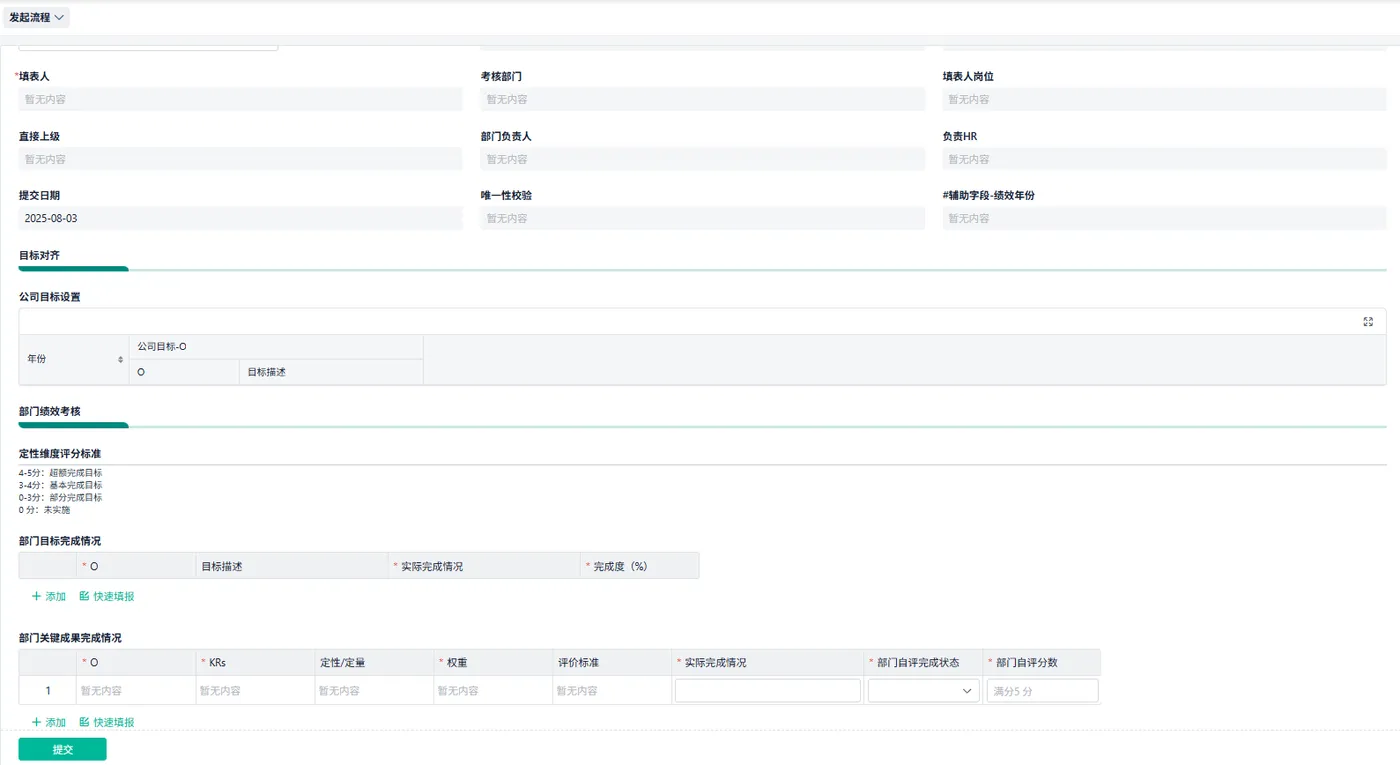
Task: Select the 目标对齐 section tab
Action: point(40,256)
